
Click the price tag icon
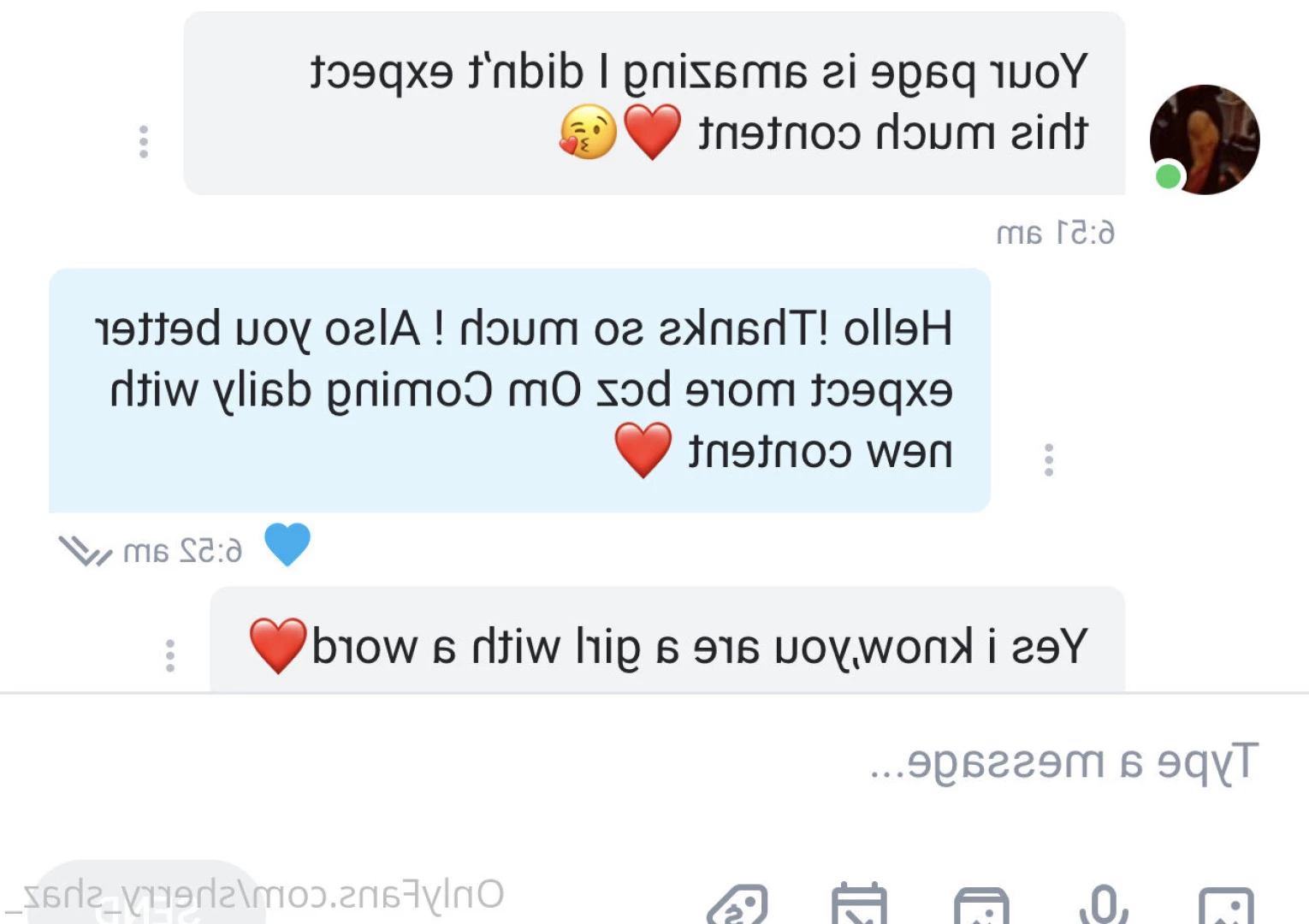click(737, 905)
